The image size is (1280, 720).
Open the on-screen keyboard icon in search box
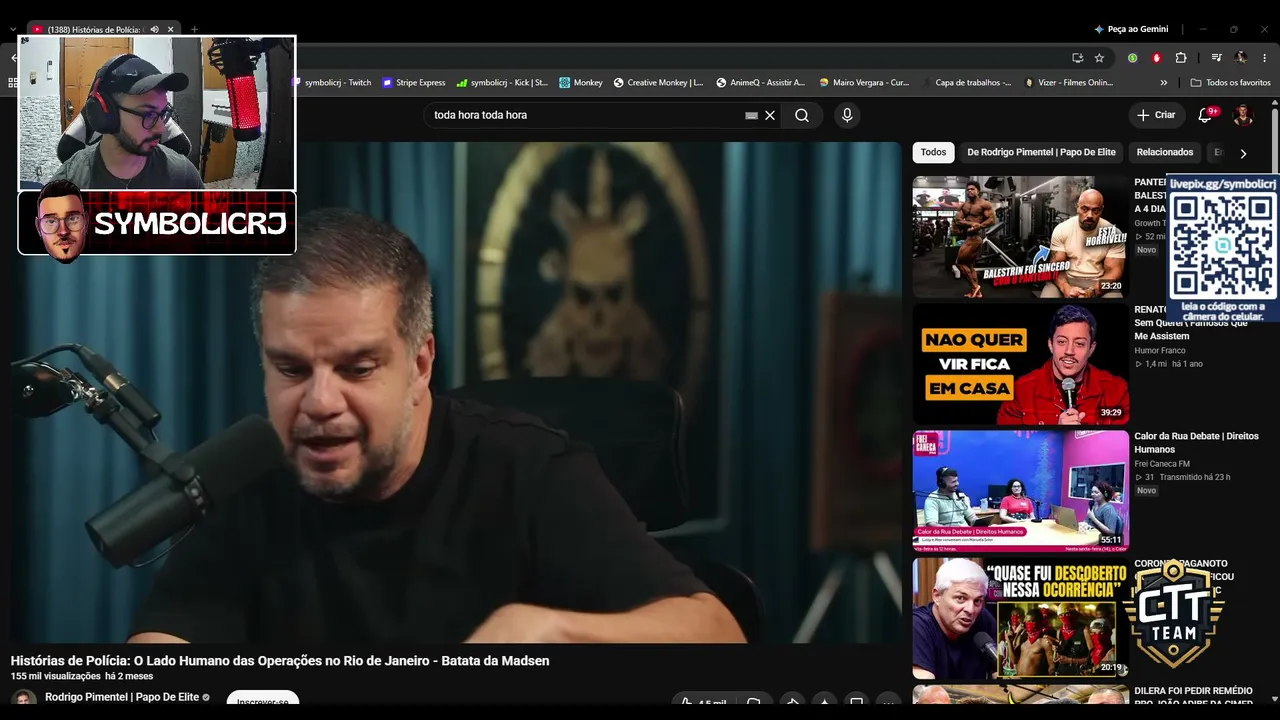tap(751, 115)
